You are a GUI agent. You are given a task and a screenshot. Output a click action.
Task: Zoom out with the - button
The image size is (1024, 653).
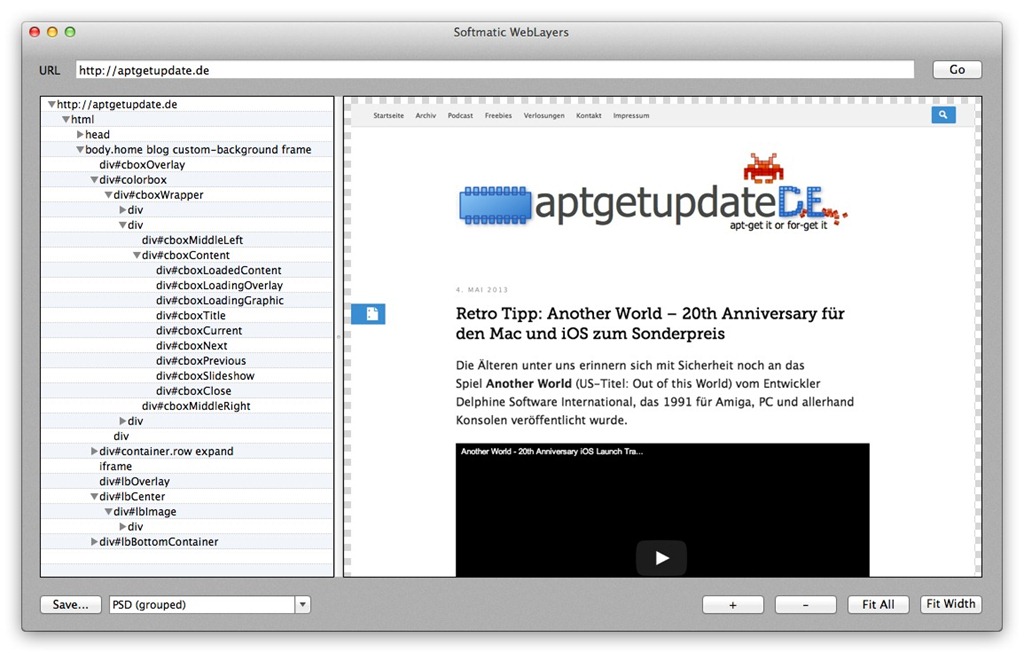click(x=805, y=605)
